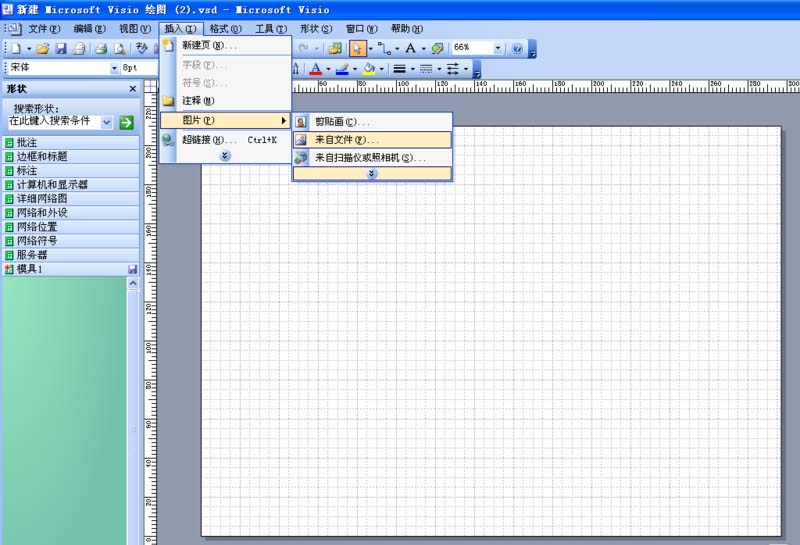Click the Open file folder icon

click(x=43, y=48)
